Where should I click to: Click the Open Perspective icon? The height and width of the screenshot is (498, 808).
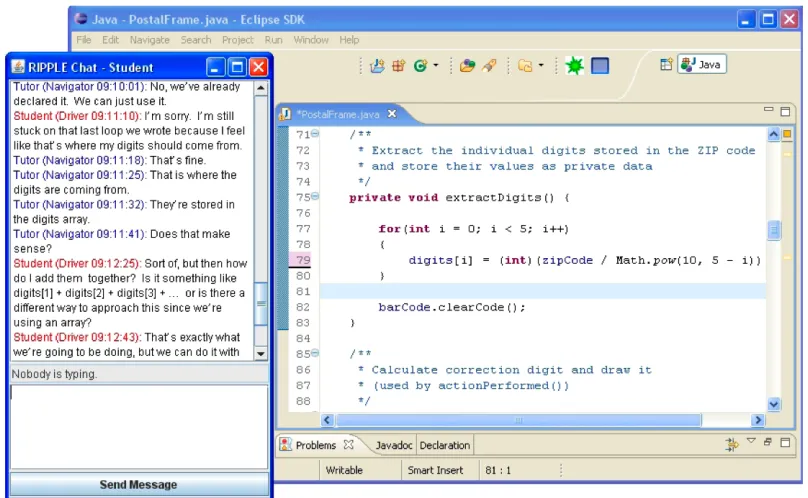click(666, 64)
